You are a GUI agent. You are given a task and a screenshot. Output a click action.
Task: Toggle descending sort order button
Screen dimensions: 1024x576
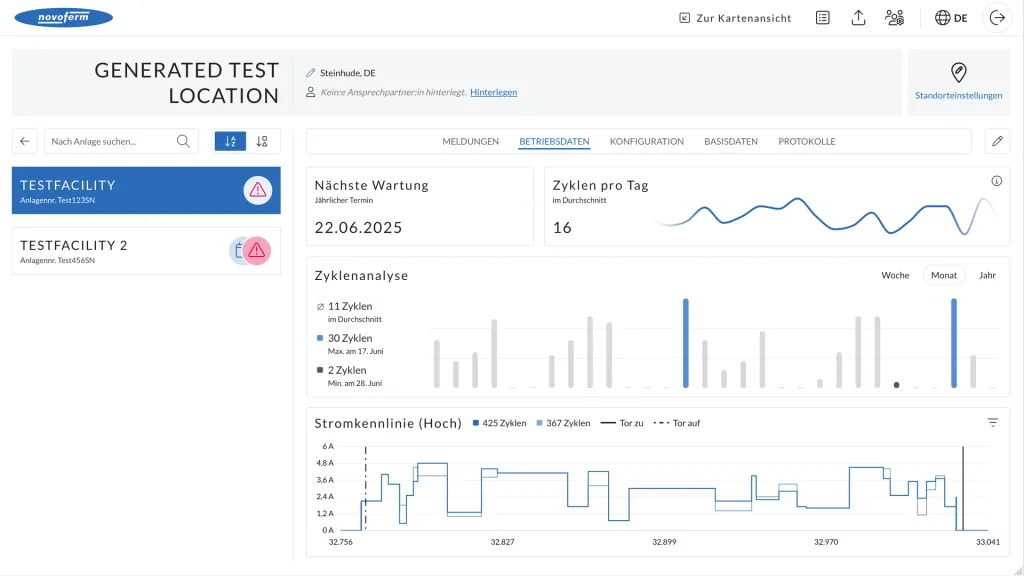[262, 141]
